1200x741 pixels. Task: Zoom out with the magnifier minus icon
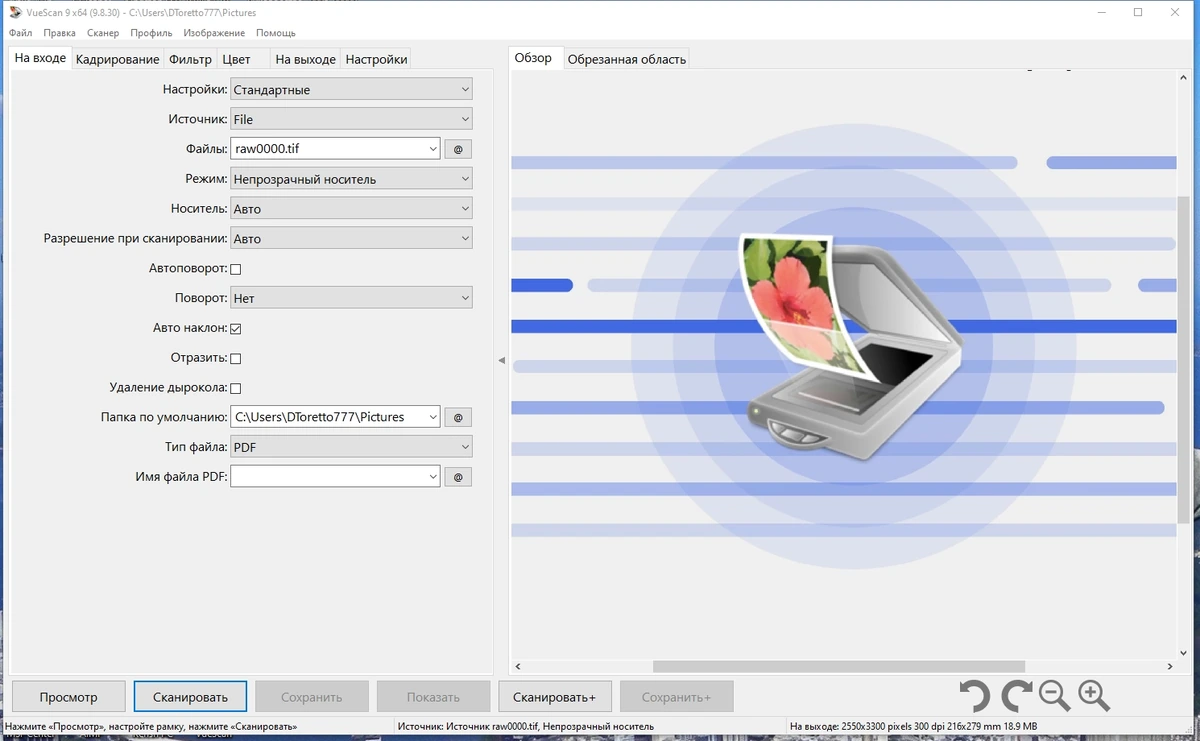coord(1054,695)
